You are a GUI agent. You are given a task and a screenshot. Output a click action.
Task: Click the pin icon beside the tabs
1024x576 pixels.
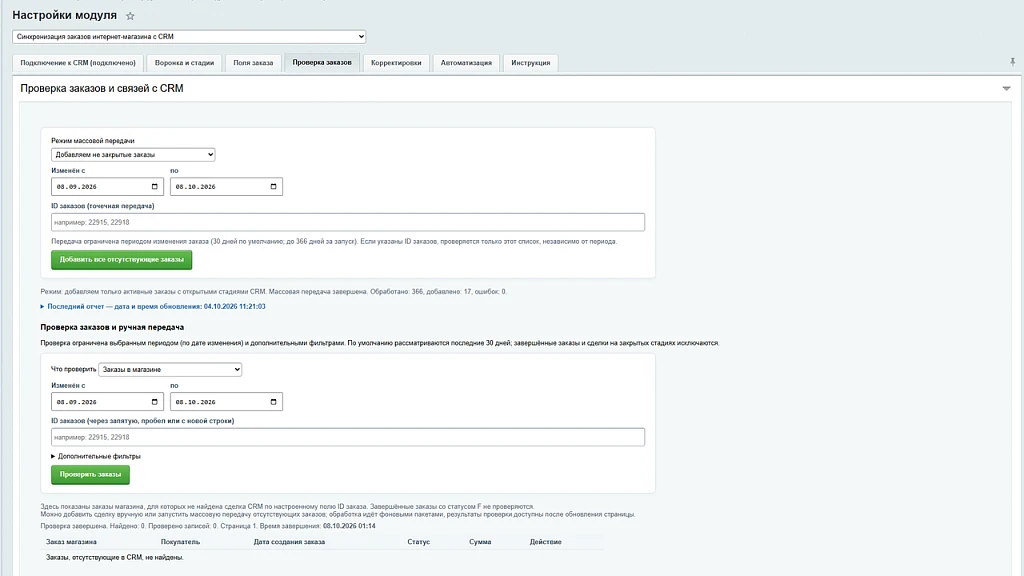(x=1012, y=62)
